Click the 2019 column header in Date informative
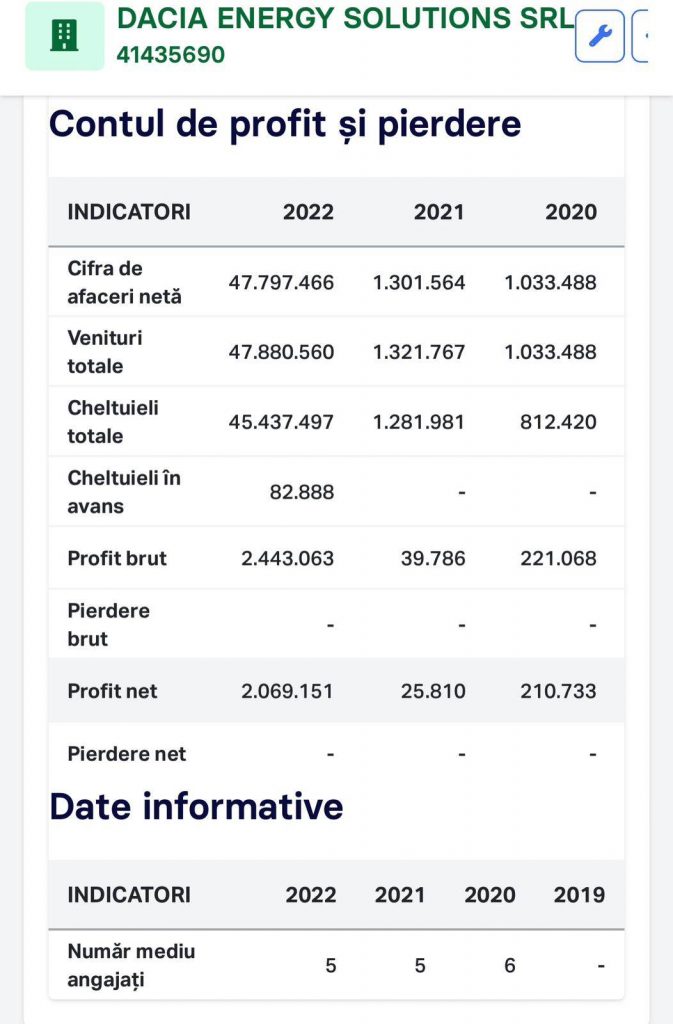673x1024 pixels. pos(579,895)
